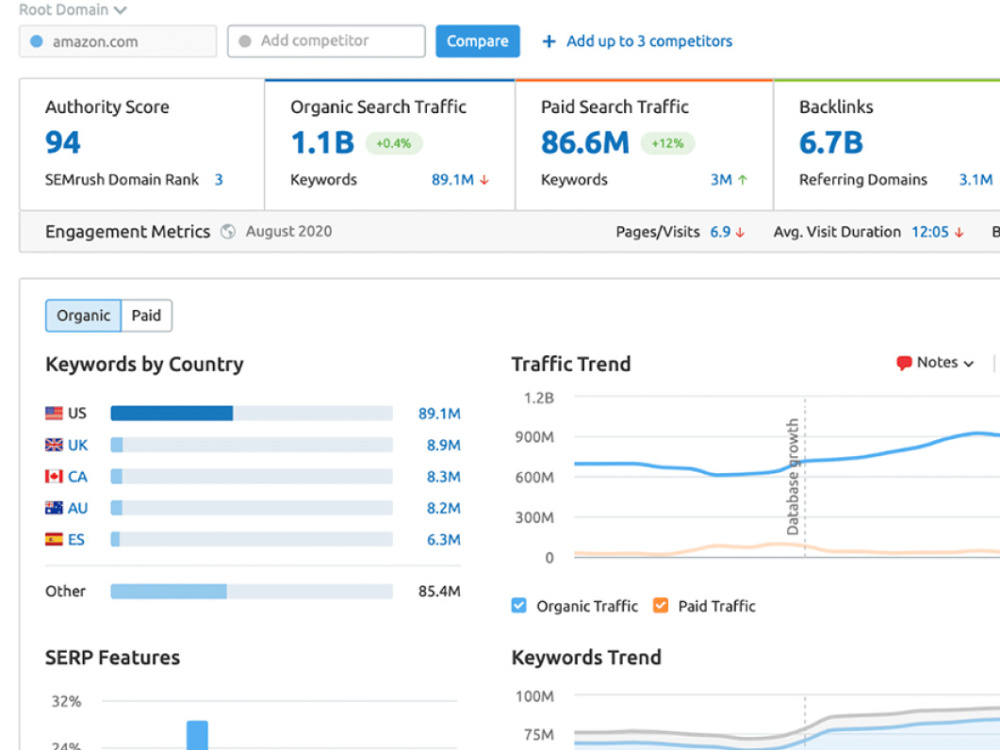Click the US flag icon

coord(54,413)
